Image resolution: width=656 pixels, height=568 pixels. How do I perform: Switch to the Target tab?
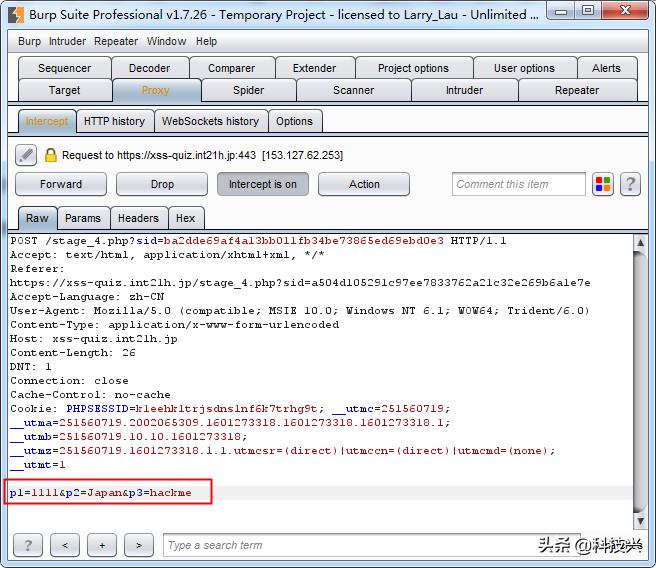coord(65,90)
